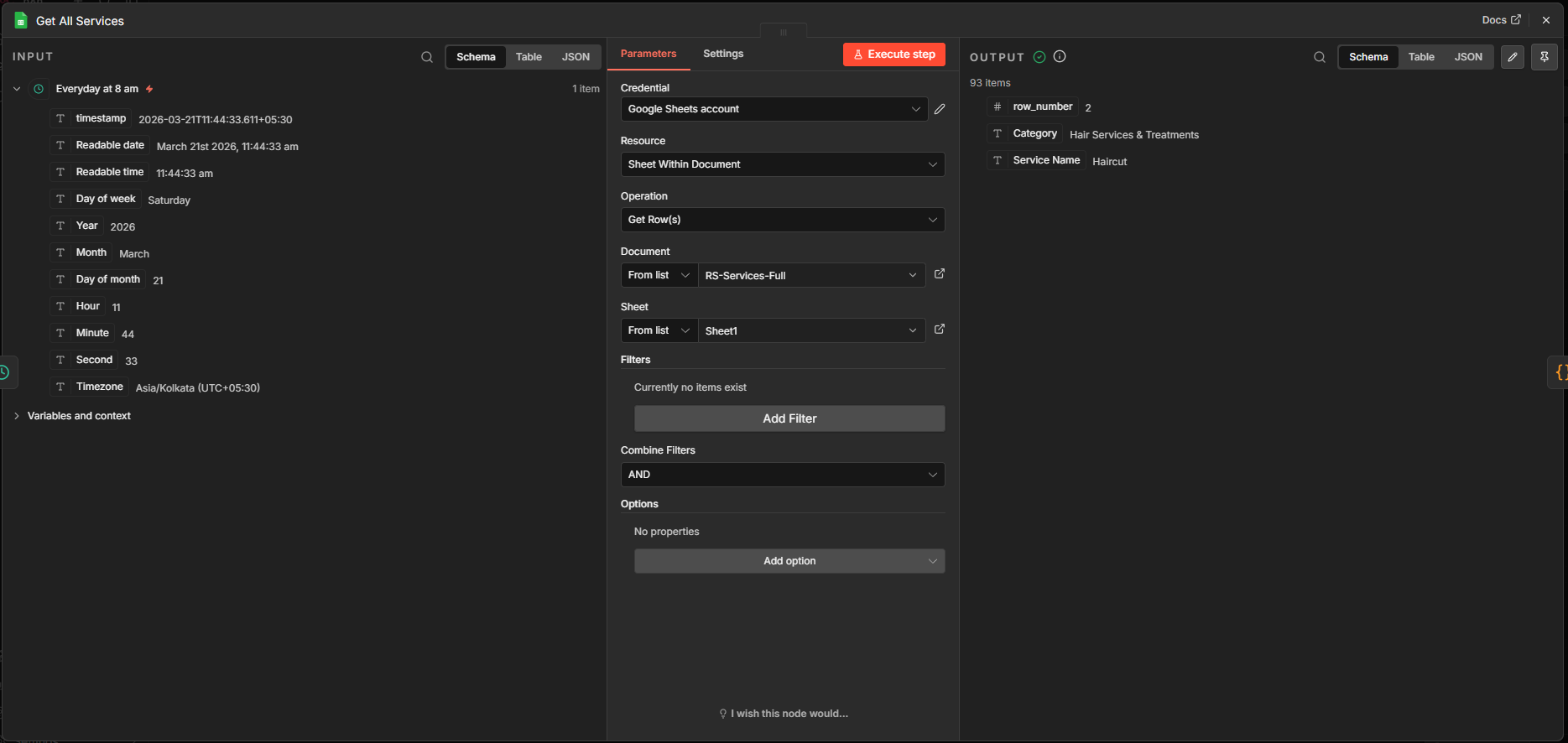Open the Combine Filters AND dropdown
Screen dimensions: 1568x743
(782, 475)
